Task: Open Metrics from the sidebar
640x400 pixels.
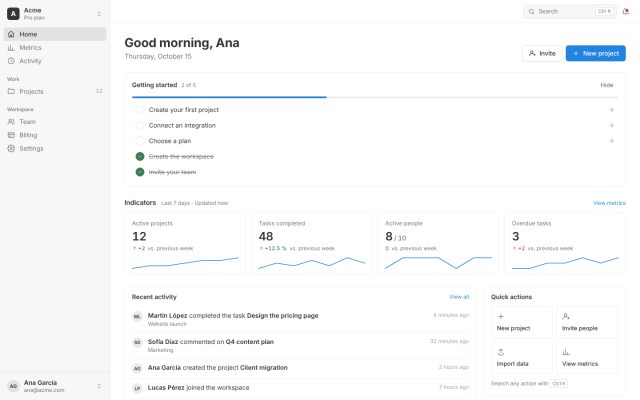Action: point(55,48)
